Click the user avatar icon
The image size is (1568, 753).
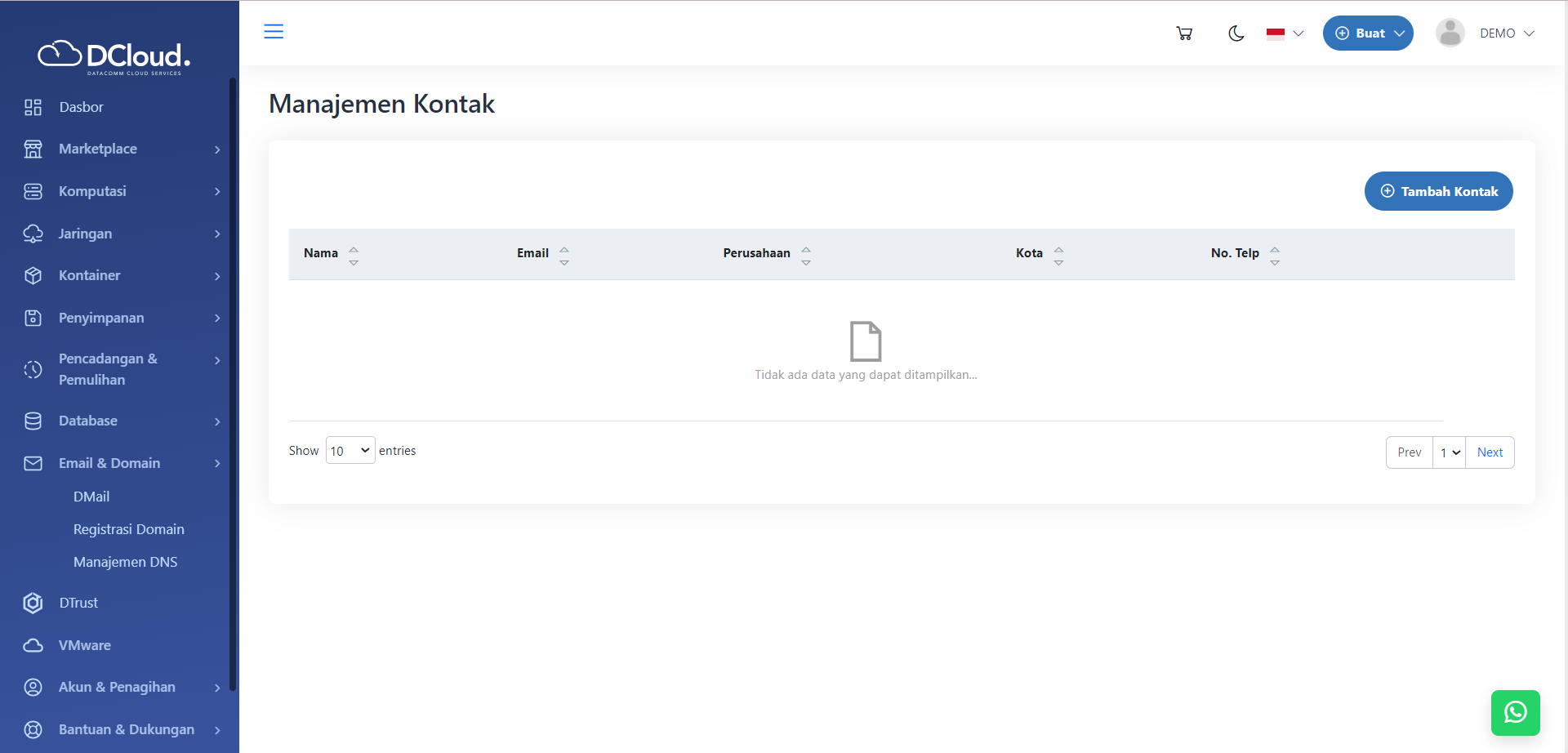(1450, 33)
